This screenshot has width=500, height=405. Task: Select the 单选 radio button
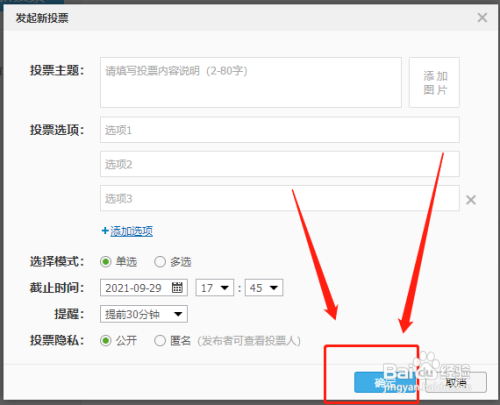pos(106,262)
